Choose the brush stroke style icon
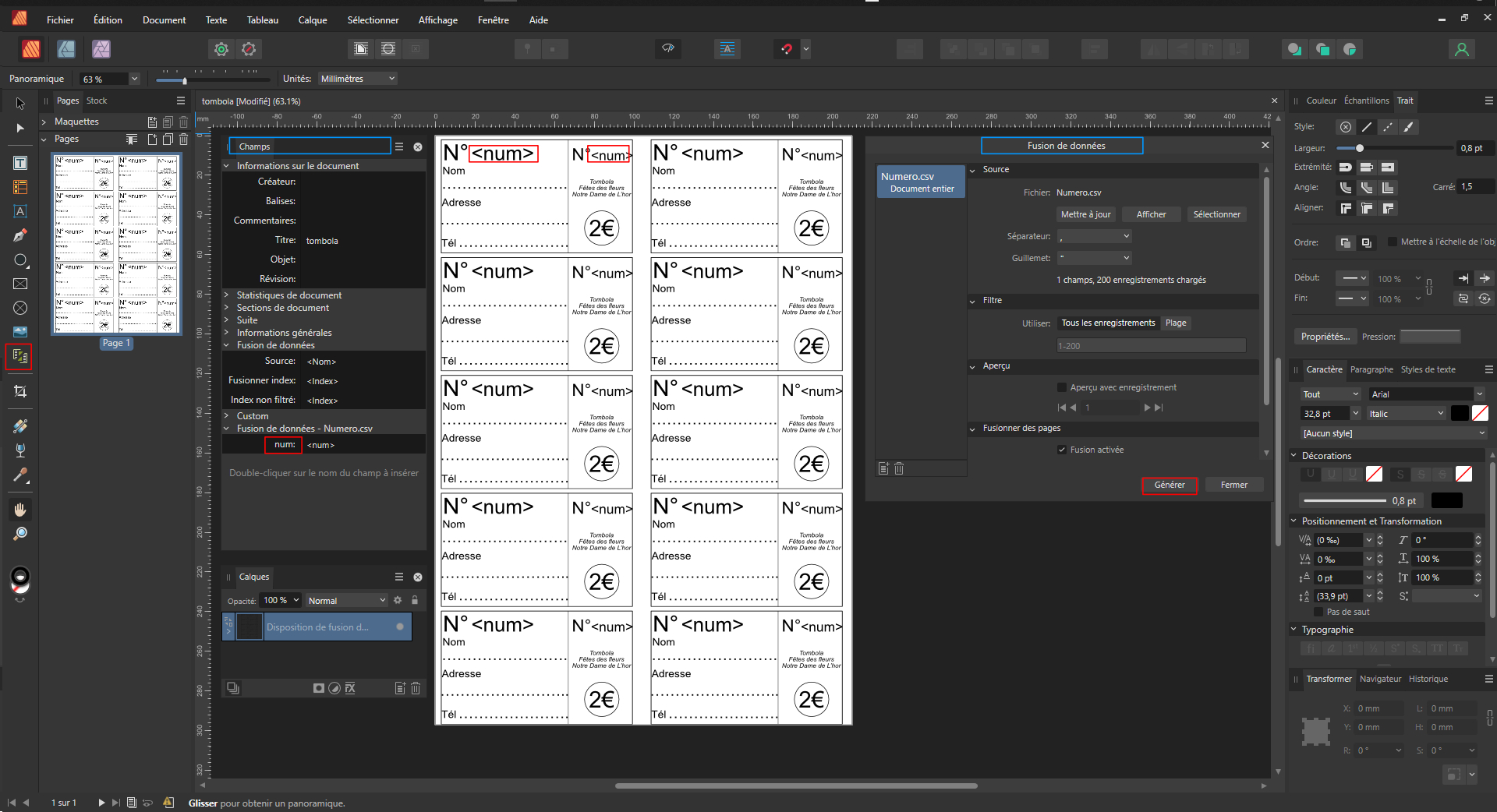The height and width of the screenshot is (812, 1497). 1408,127
